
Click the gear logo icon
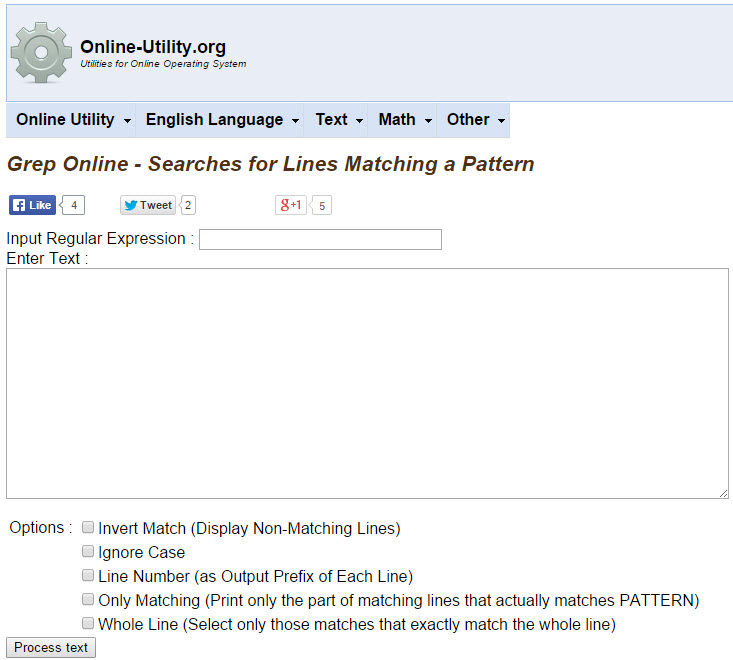click(41, 52)
